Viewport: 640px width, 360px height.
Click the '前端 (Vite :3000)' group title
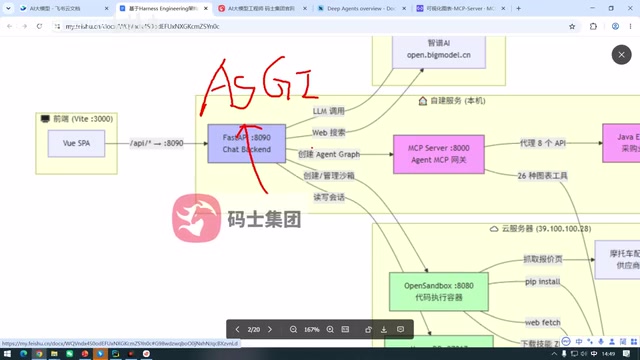point(77,119)
